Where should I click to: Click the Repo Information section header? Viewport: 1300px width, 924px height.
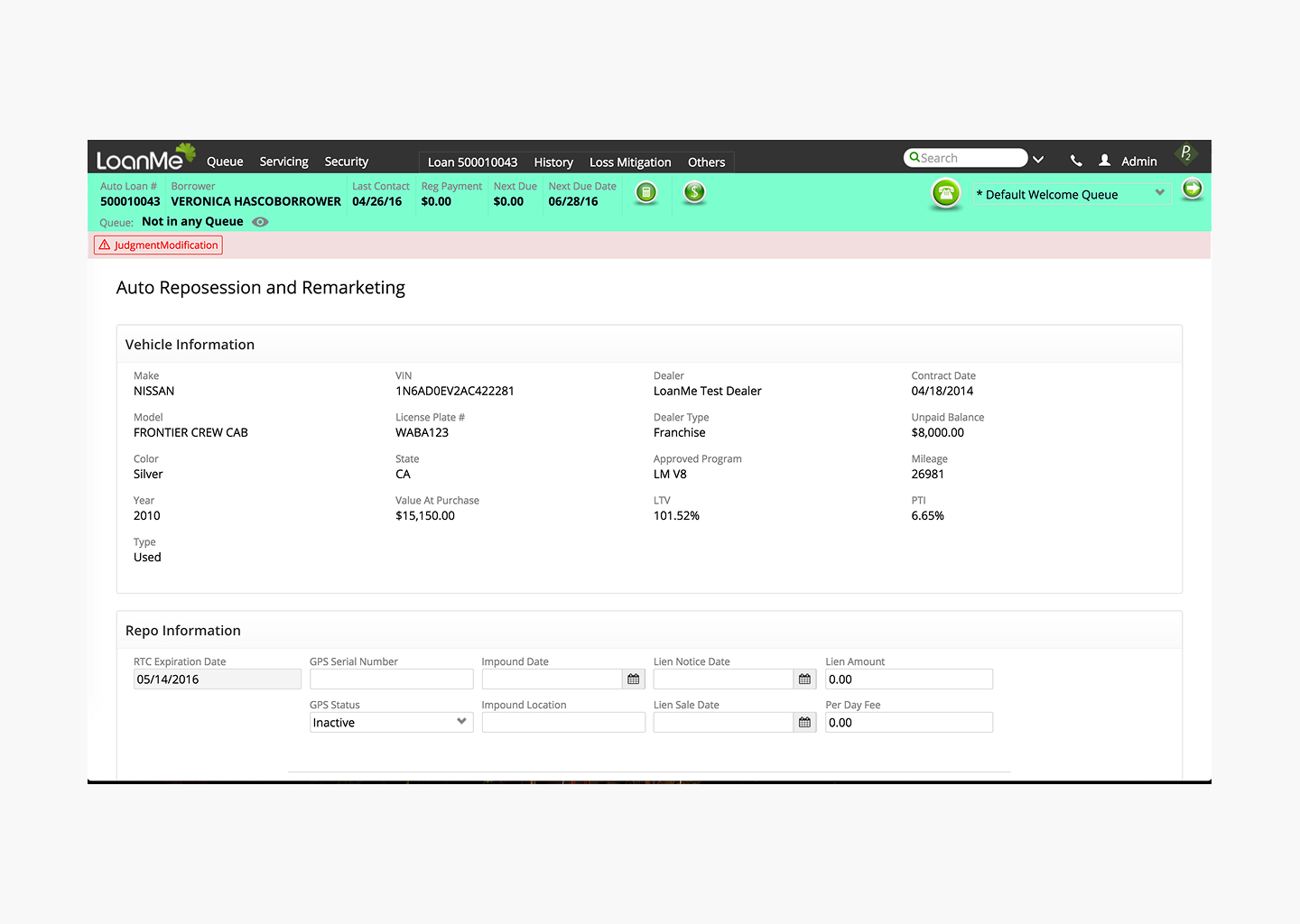point(183,631)
